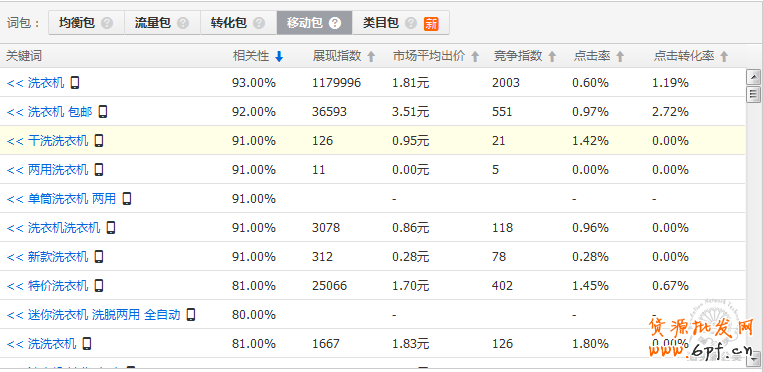This screenshot has width=763, height=372.
Task: Click help icon next to 均衡包
Action: (x=107, y=23)
